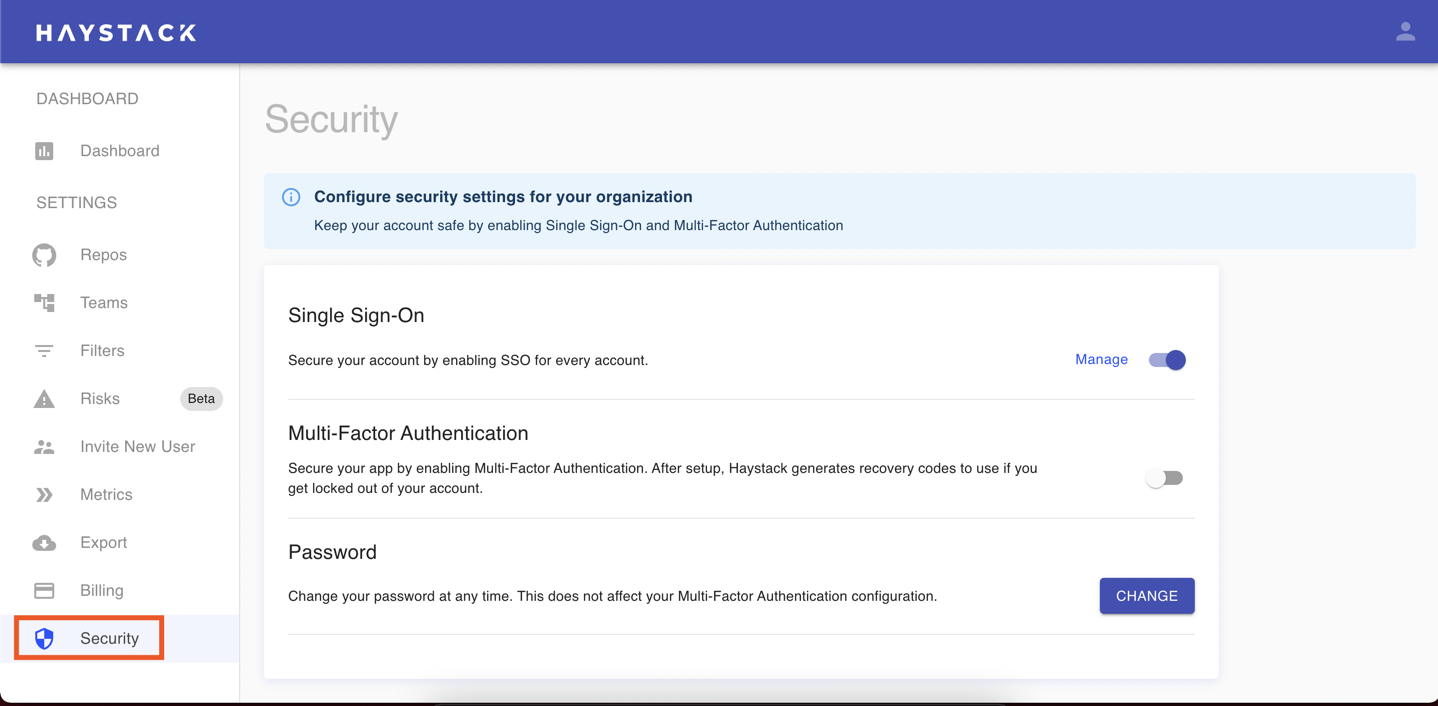1438x706 pixels.
Task: Click the Risks warning triangle icon
Action: click(x=44, y=399)
